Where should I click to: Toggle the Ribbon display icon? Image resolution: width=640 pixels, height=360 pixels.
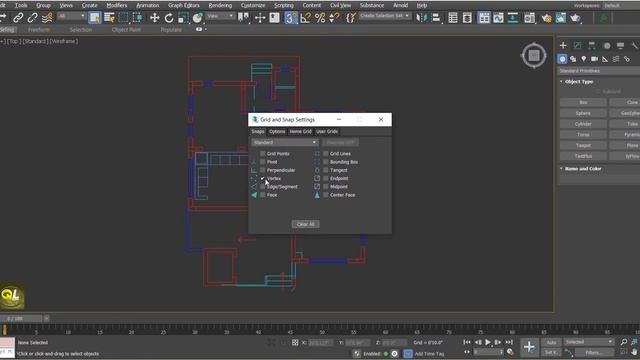click(x=484, y=18)
